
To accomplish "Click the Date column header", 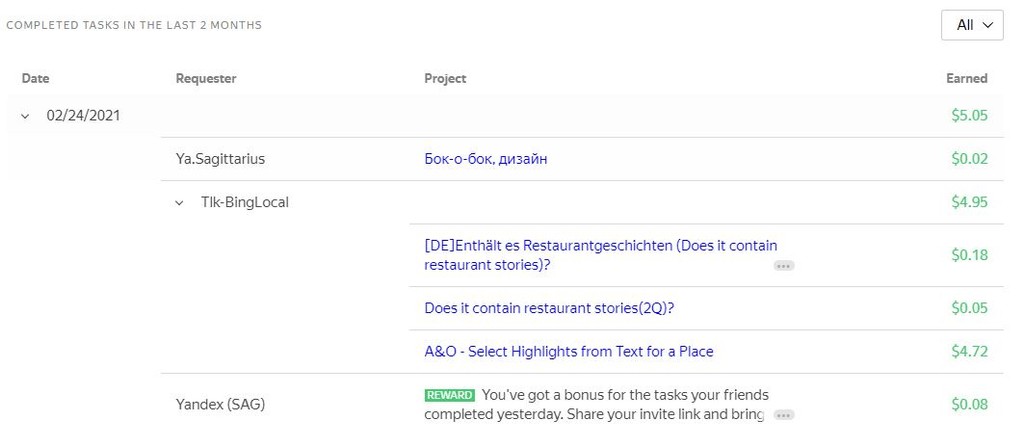I will point(35,78).
